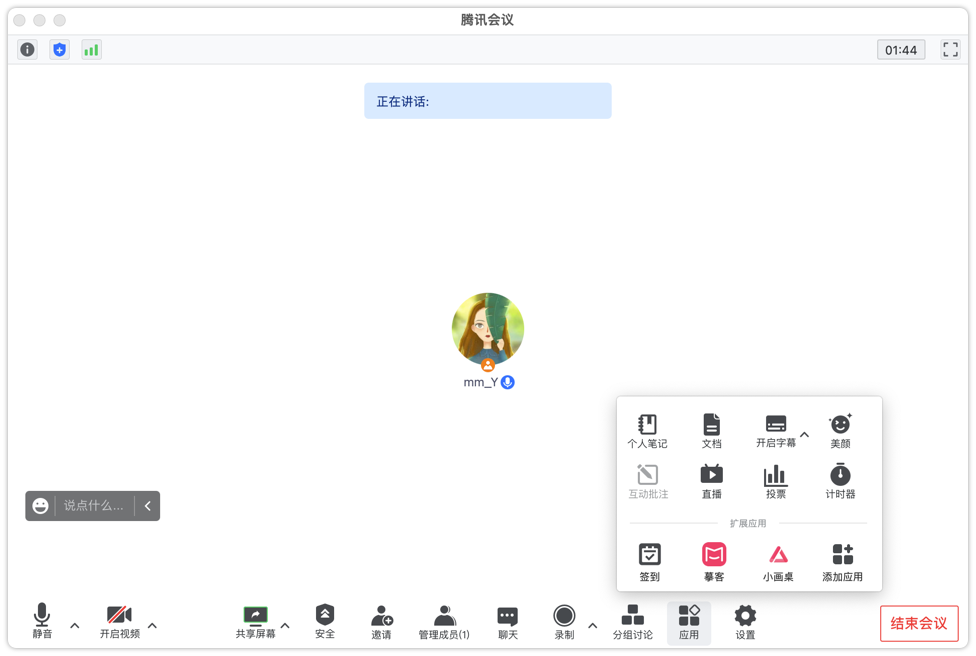Expand recording options next to 录制
Screen dimensions: 976x656
pos(593,626)
